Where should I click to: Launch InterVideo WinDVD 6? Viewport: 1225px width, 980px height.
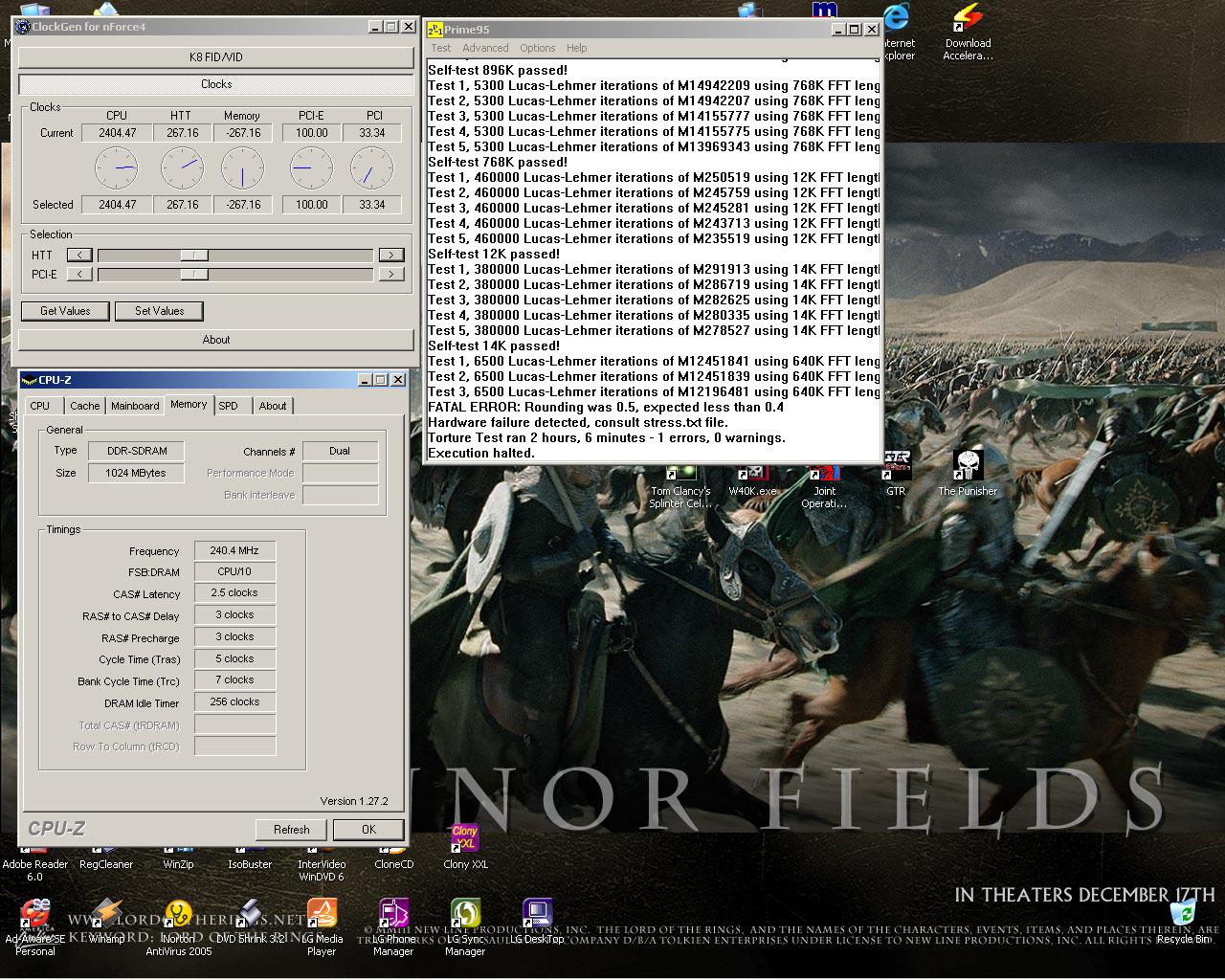[322, 864]
